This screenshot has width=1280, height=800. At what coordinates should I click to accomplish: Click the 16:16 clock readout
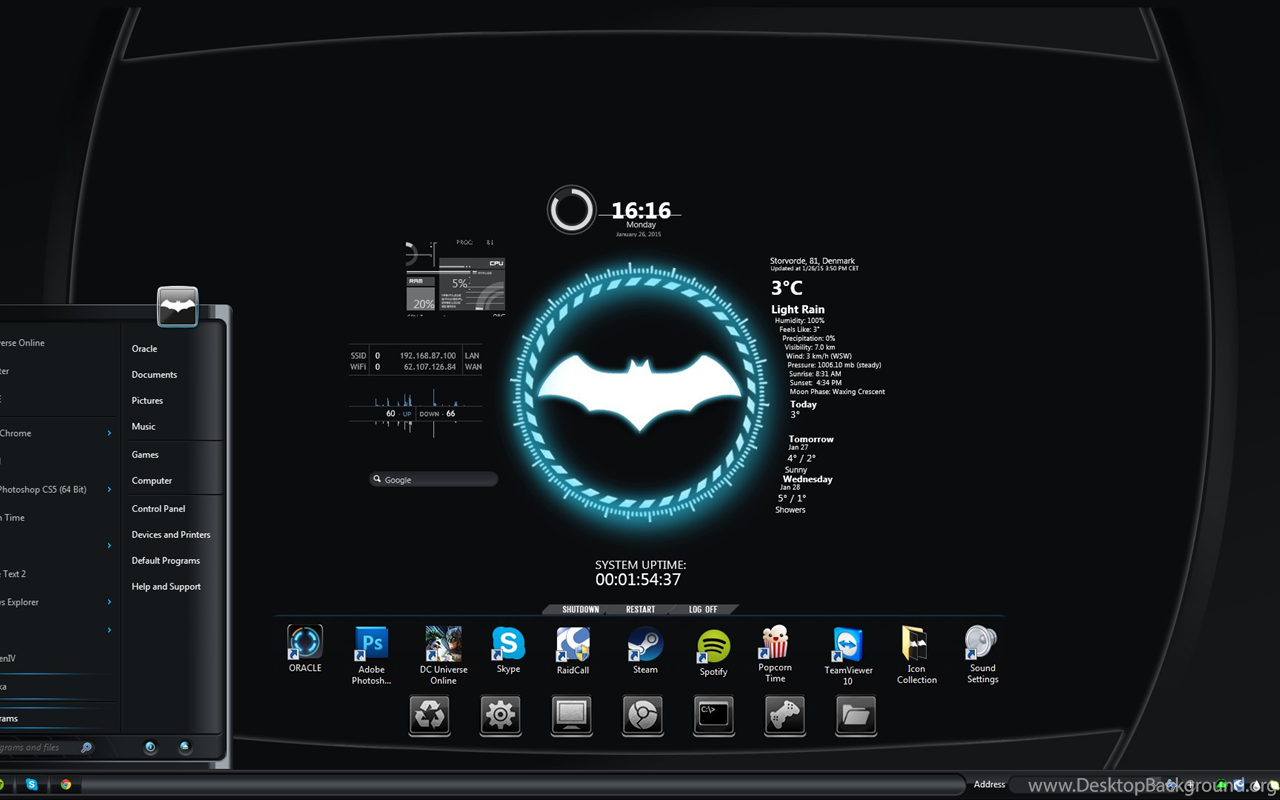[641, 211]
